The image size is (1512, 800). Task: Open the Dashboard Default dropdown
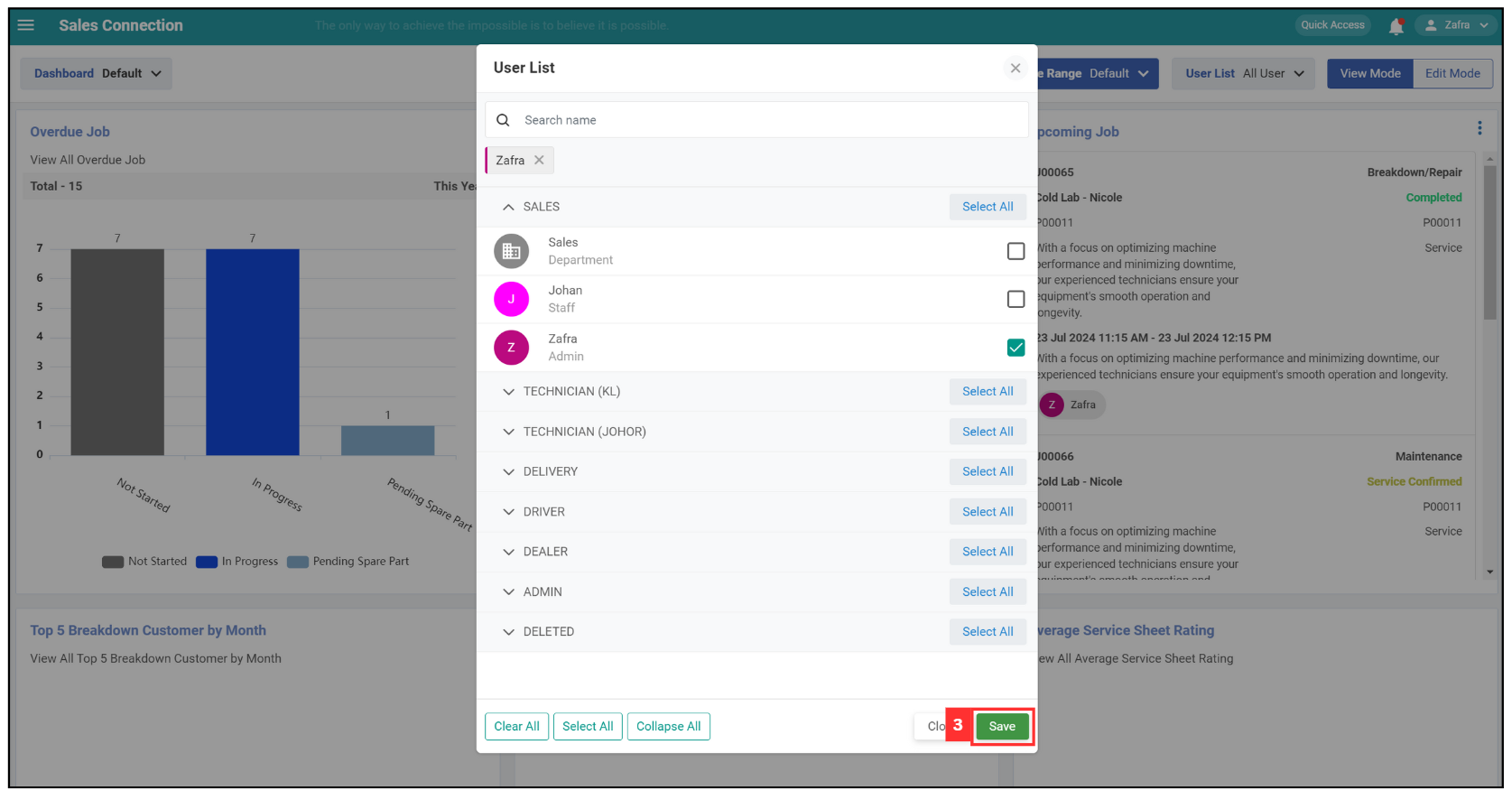97,73
